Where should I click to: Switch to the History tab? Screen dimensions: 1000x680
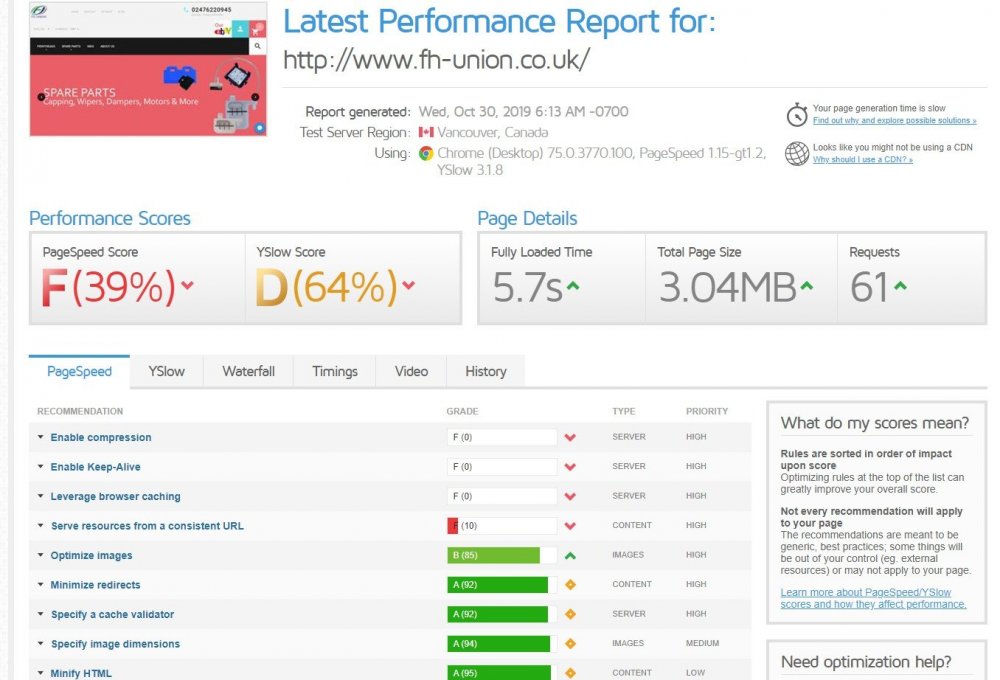coord(485,371)
